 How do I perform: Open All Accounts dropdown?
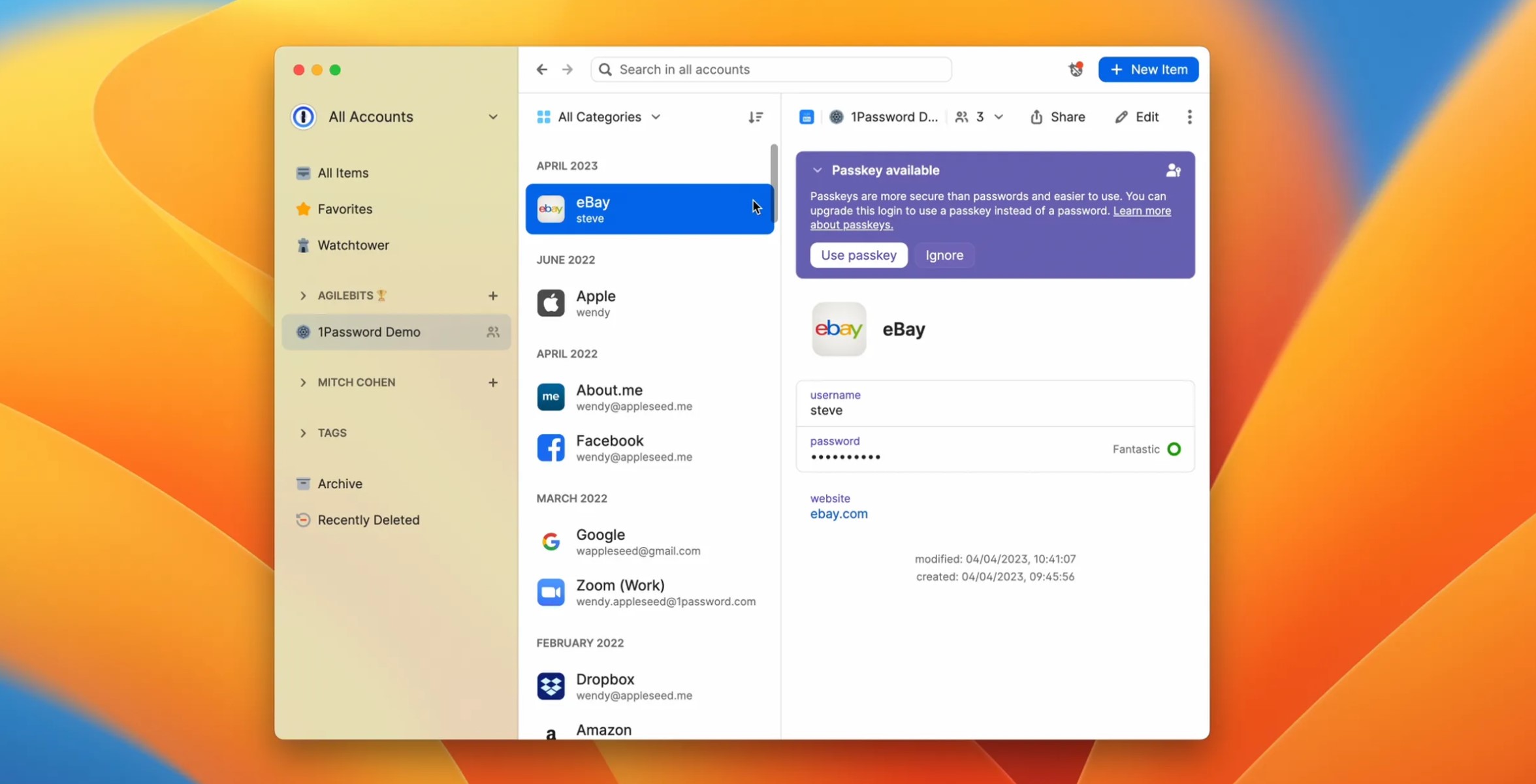click(x=396, y=117)
